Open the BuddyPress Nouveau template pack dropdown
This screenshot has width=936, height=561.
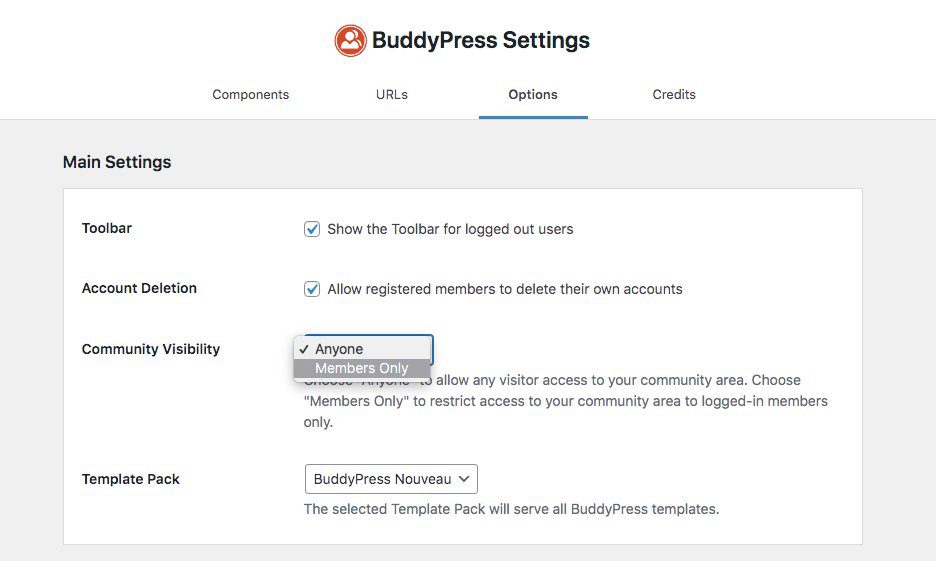tap(390, 479)
